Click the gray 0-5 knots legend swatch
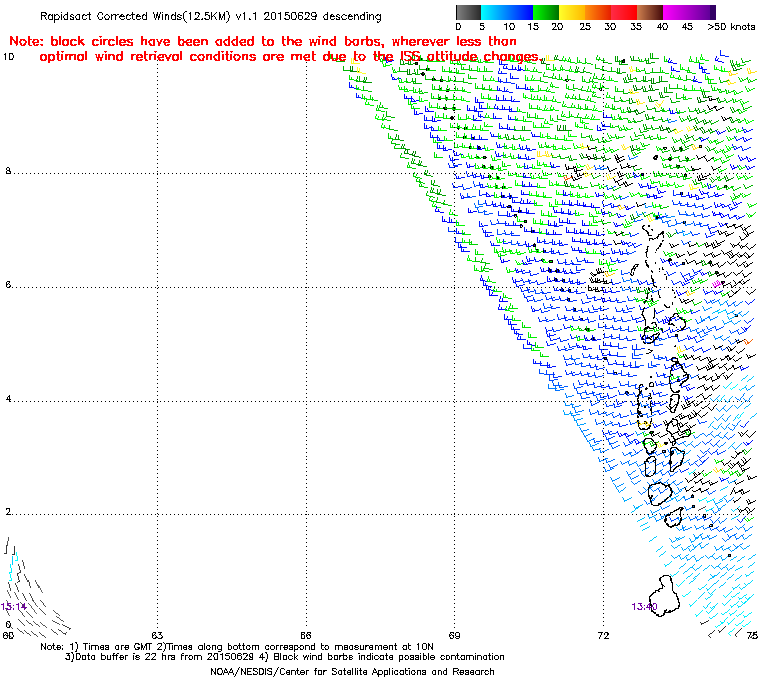 click(469, 12)
